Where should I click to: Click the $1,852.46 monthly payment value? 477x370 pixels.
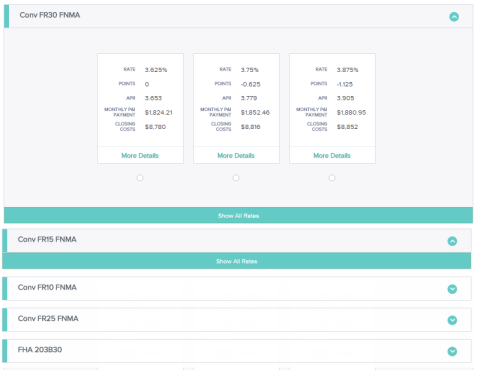255,113
